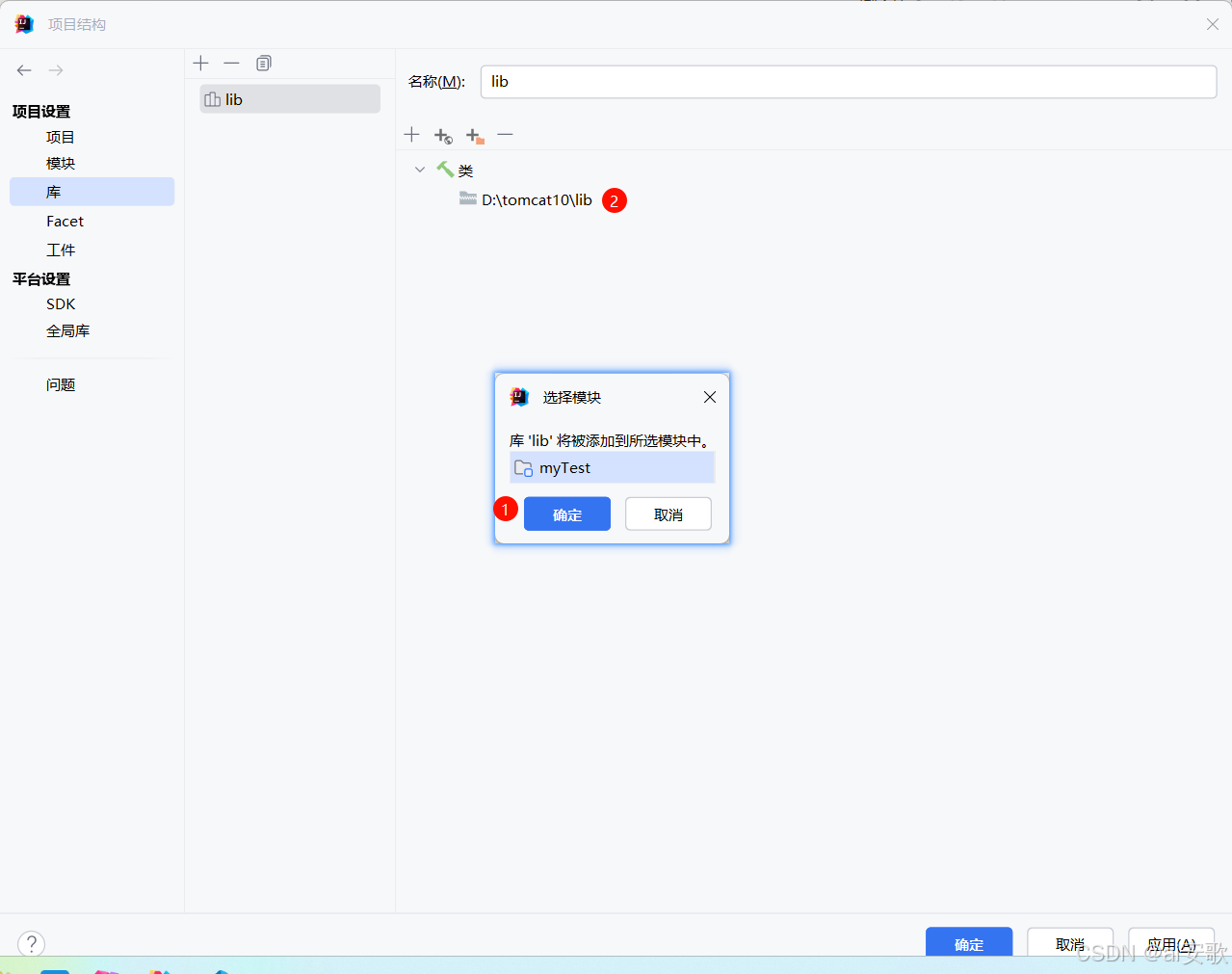Confirm with 确定 in 选择模块 dialog
The height and width of the screenshot is (974, 1232).
pos(567,514)
